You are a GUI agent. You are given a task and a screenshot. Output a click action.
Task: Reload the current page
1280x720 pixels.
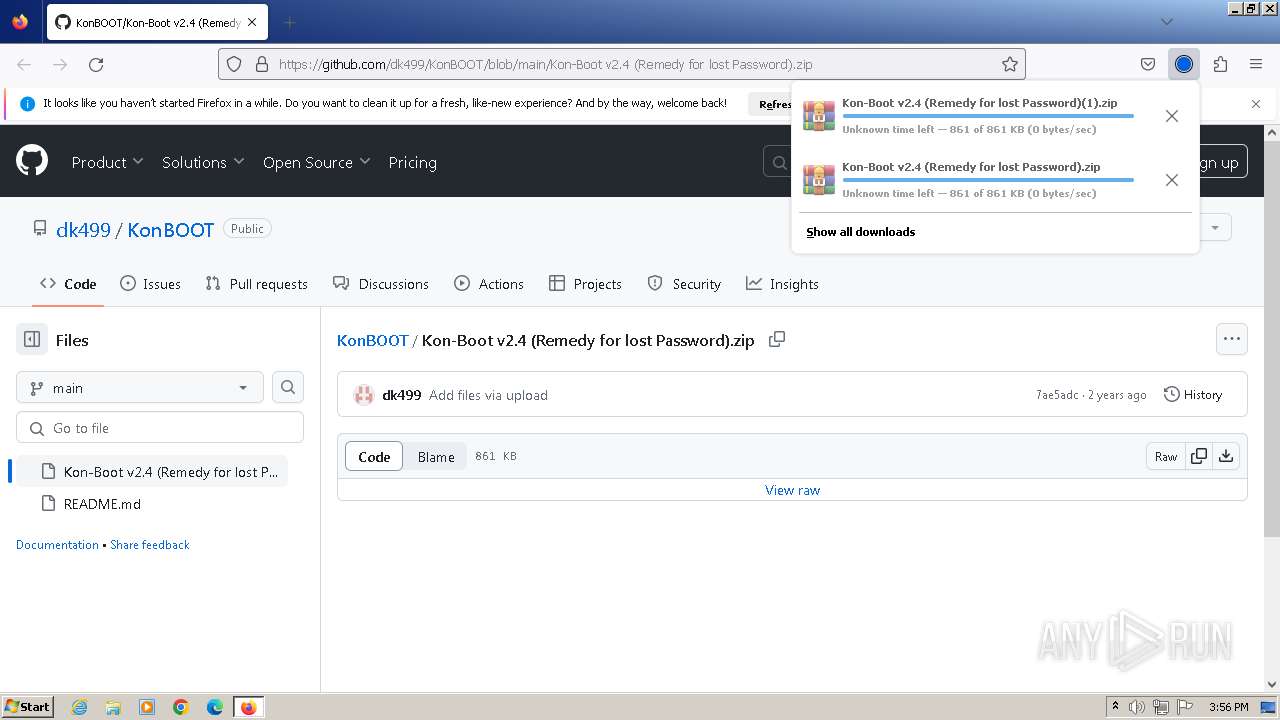pos(96,64)
